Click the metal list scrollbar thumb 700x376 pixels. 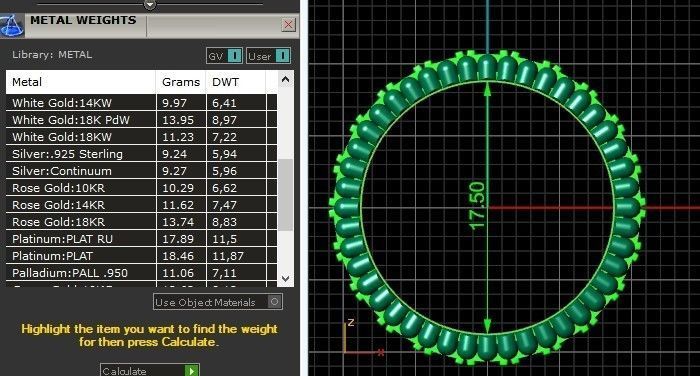click(x=285, y=195)
